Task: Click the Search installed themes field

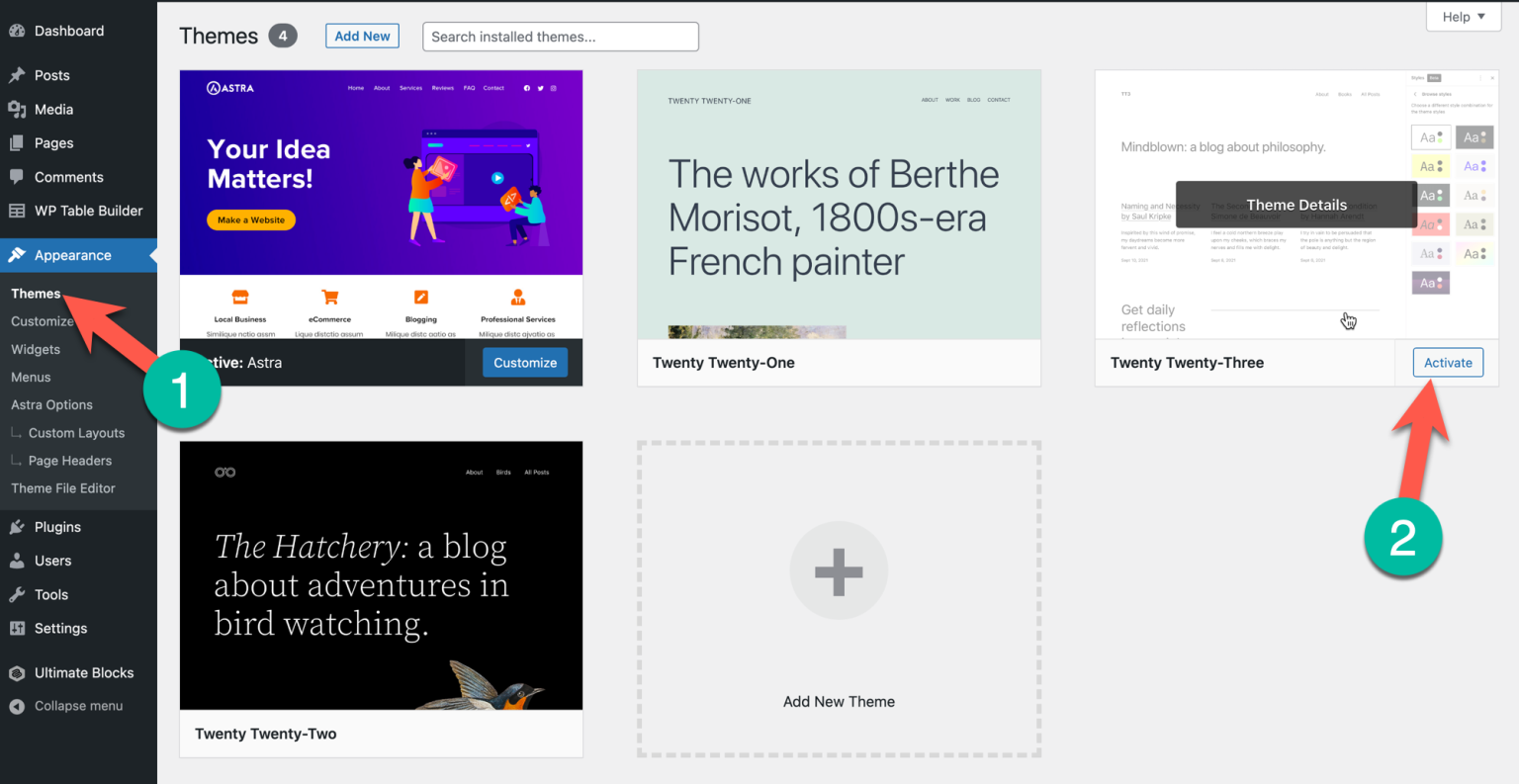Action: click(560, 37)
